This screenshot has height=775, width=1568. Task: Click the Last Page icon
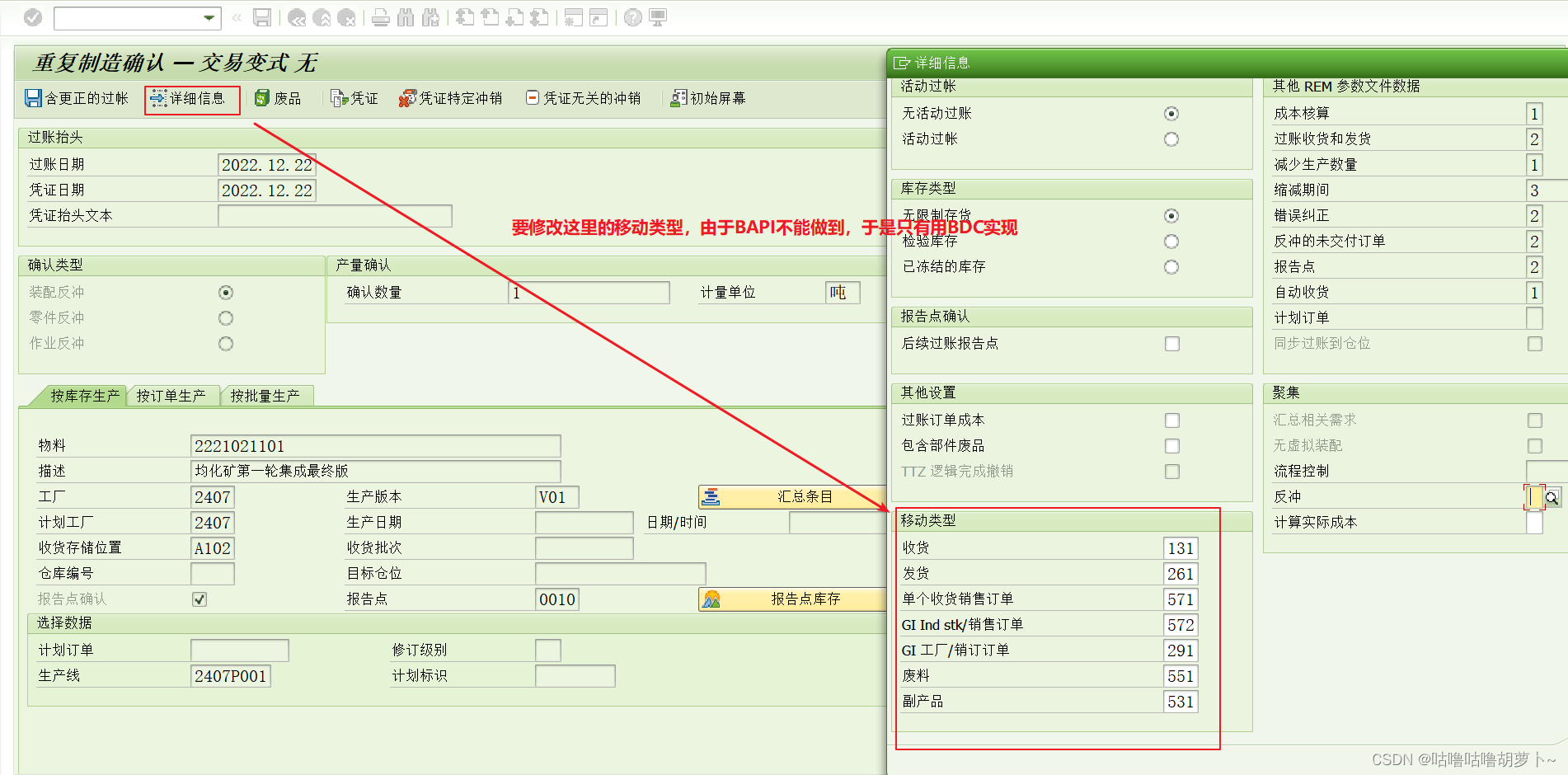539,17
